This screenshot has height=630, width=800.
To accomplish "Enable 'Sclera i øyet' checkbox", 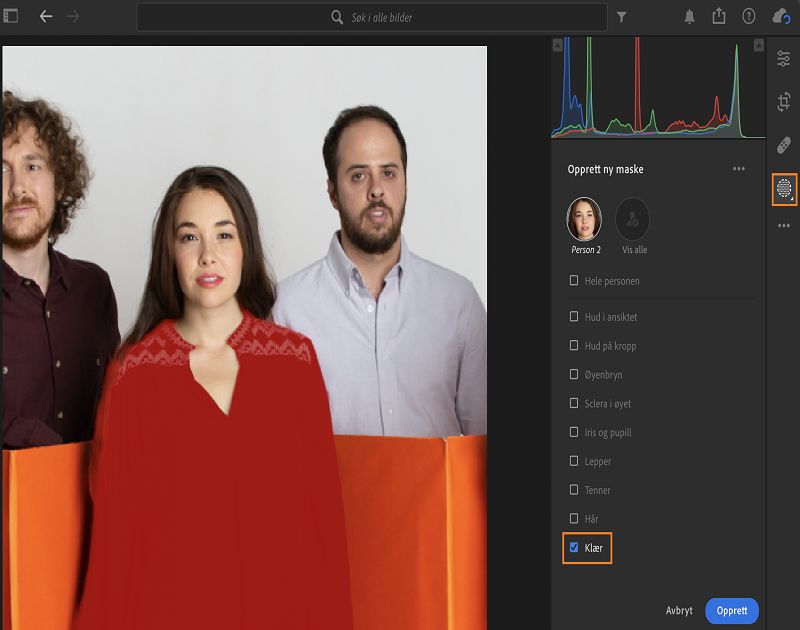I will tap(574, 403).
